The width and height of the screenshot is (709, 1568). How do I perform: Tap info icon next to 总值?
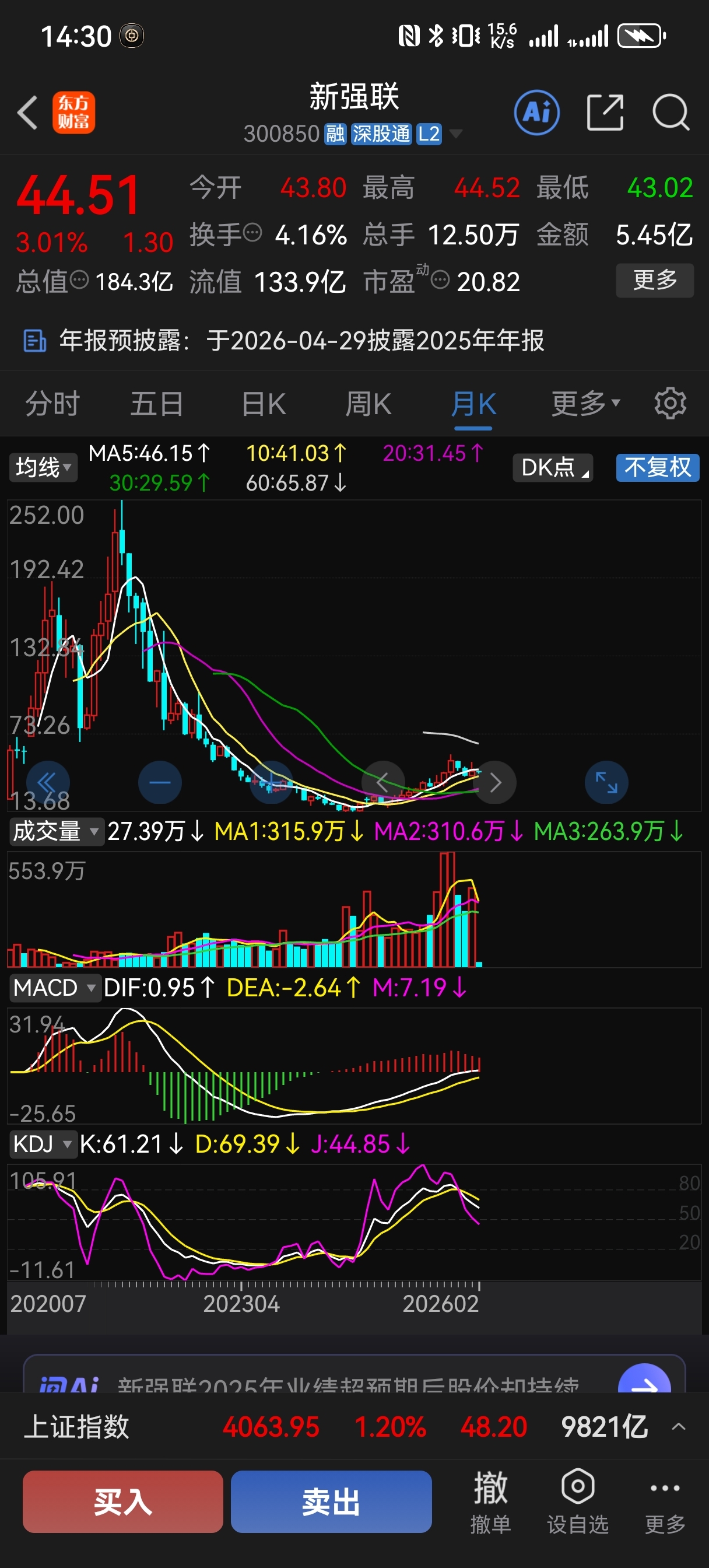pyautogui.click(x=79, y=279)
